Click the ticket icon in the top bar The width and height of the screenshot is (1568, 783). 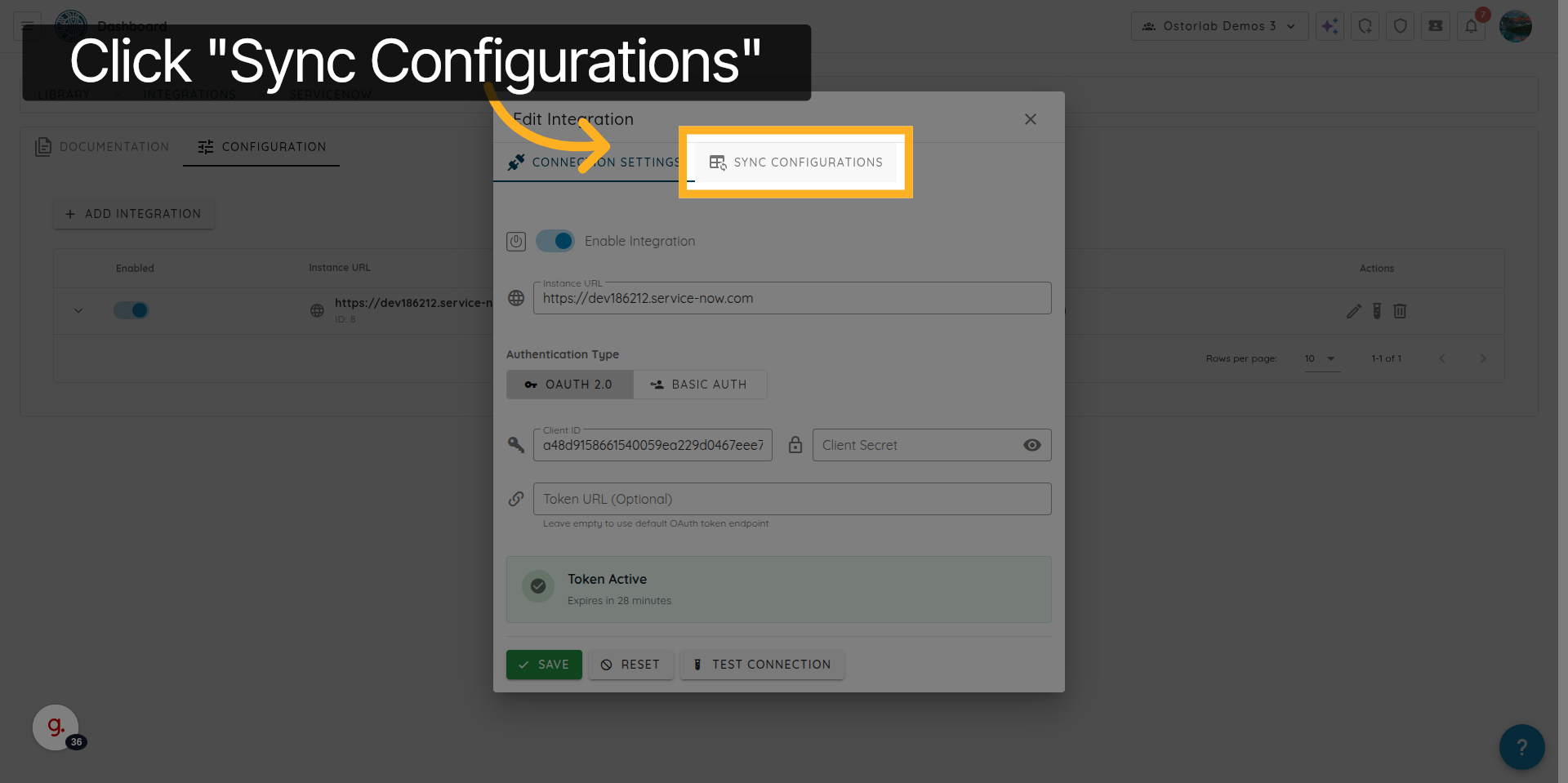coord(1435,25)
